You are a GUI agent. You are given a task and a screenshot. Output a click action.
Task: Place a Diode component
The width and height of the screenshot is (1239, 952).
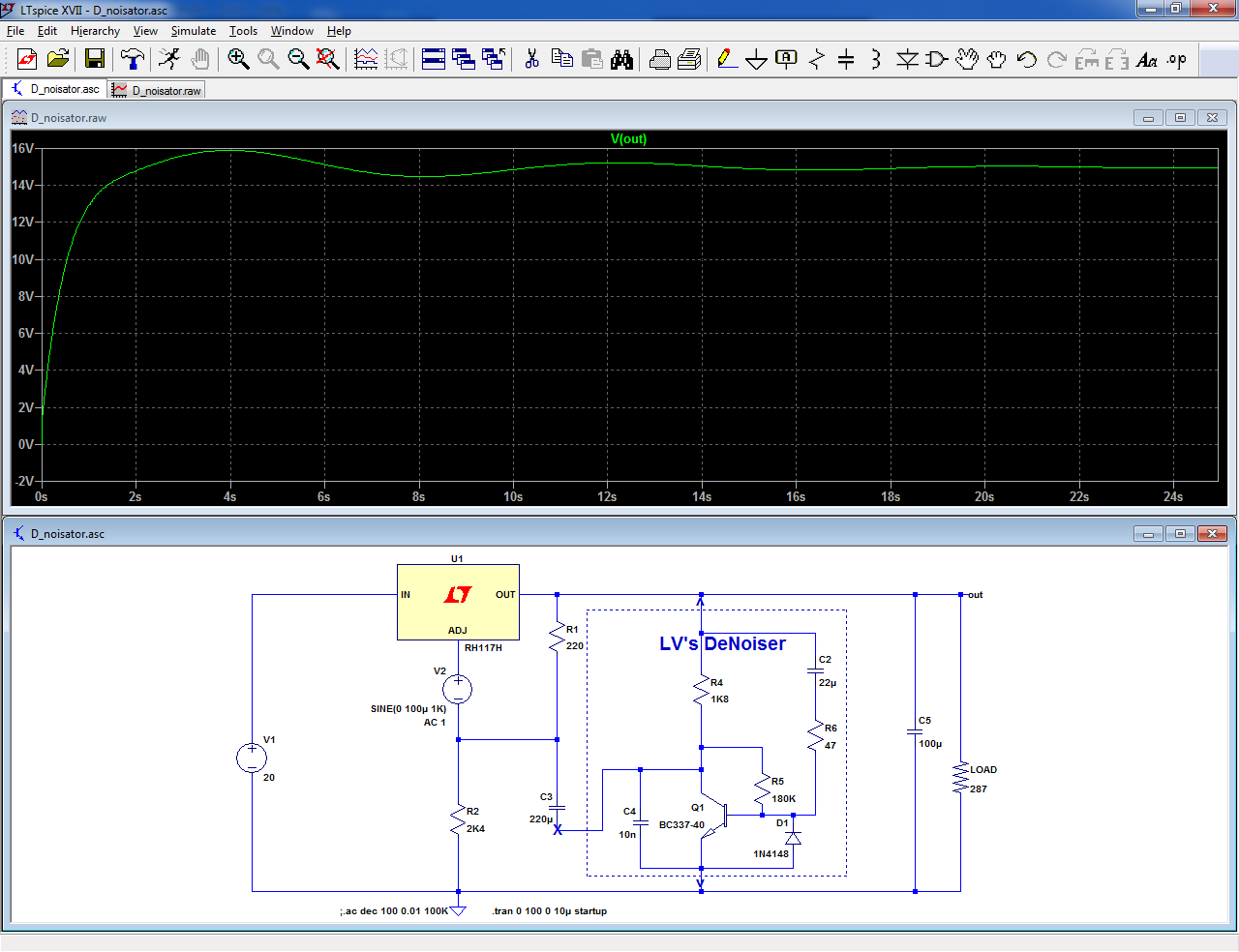coord(907,60)
